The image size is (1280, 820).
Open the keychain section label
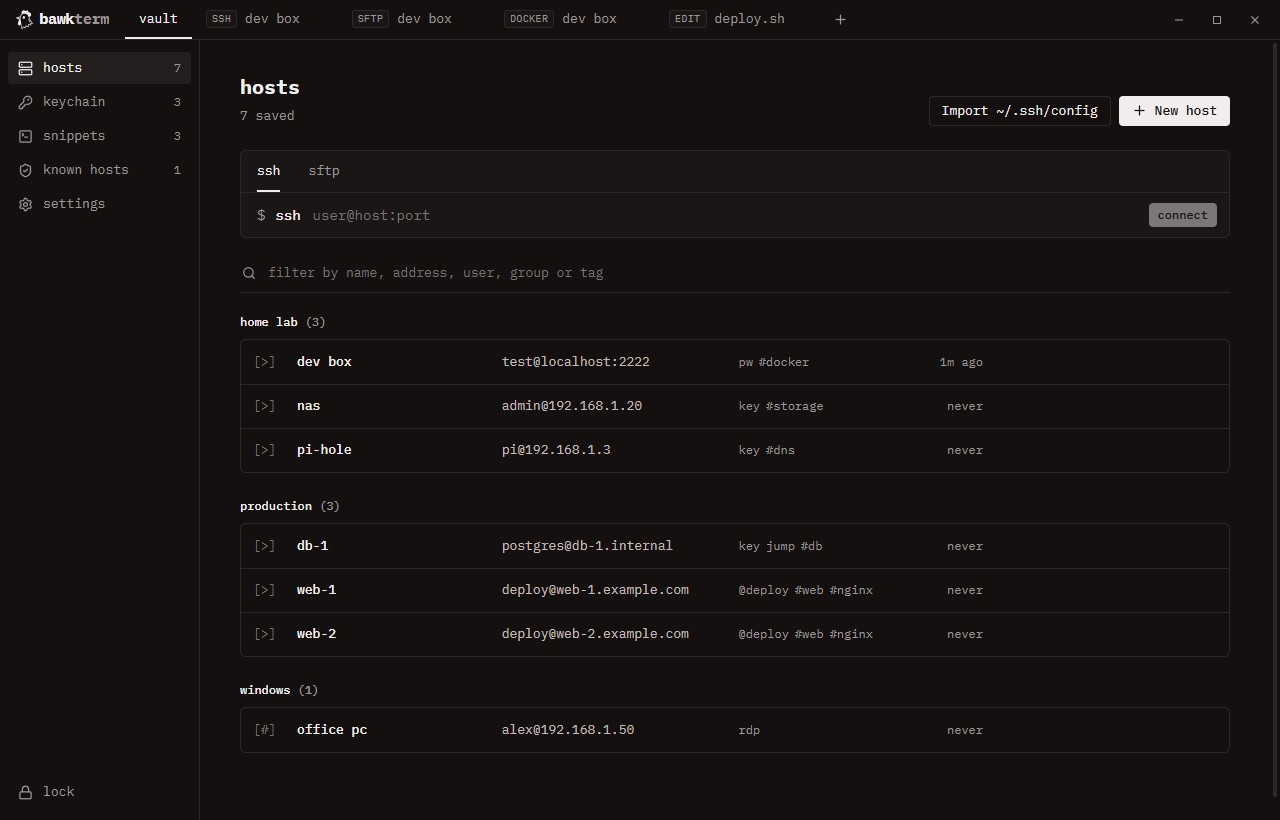click(74, 102)
